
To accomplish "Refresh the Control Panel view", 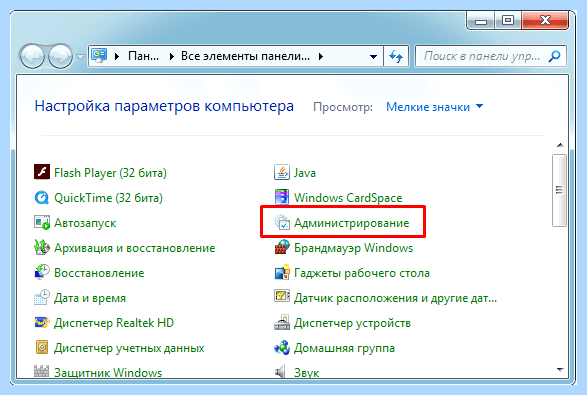I will [x=396, y=56].
